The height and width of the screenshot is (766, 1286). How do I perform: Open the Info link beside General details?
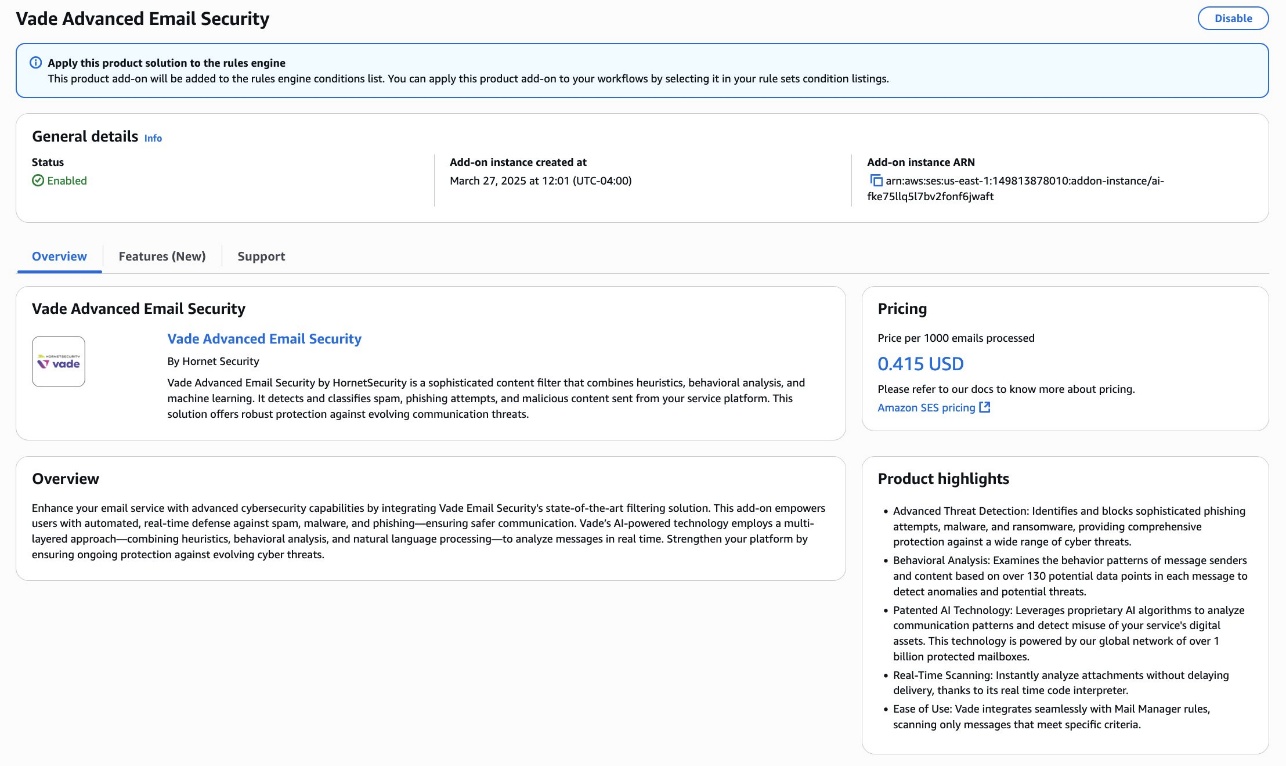click(x=153, y=138)
